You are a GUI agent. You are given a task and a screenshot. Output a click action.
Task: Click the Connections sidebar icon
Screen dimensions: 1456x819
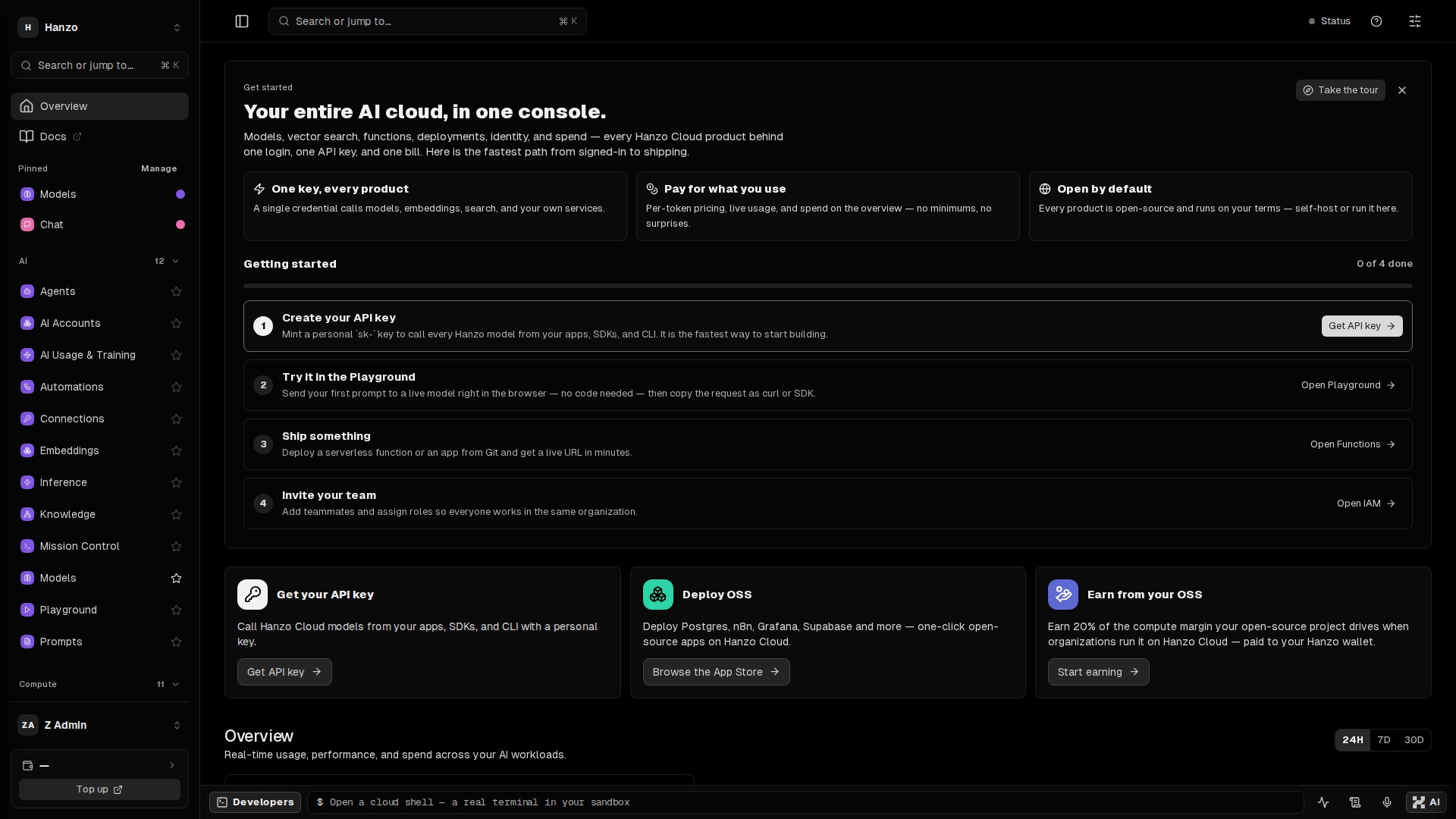coord(27,419)
